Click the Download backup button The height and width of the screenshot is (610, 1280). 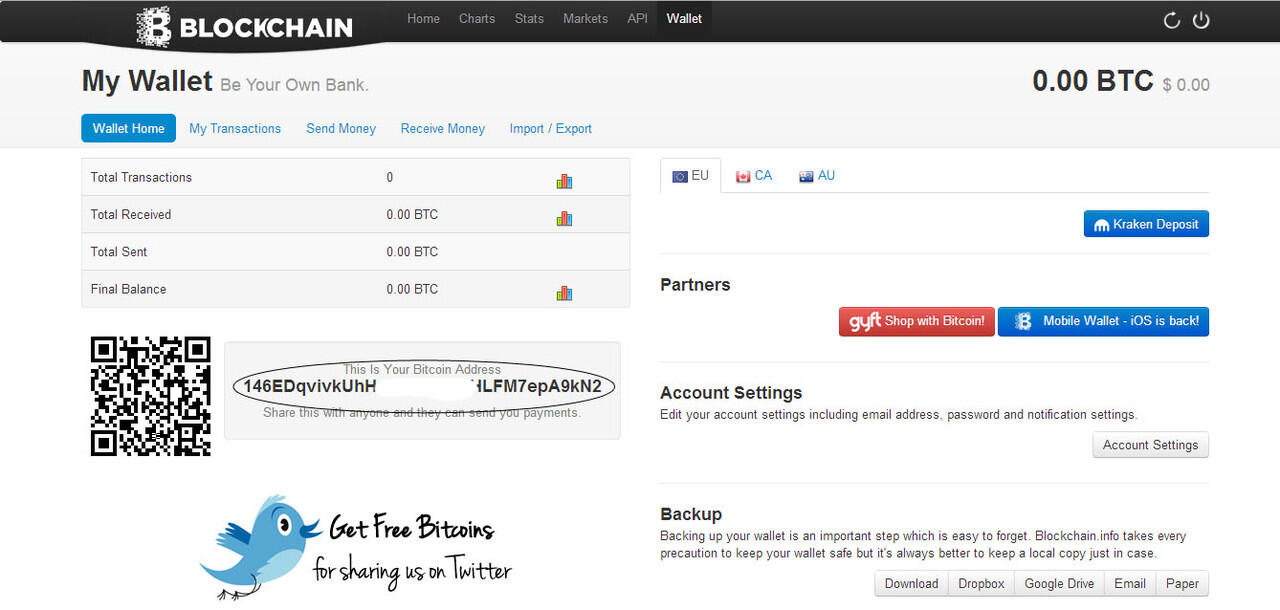[911, 583]
